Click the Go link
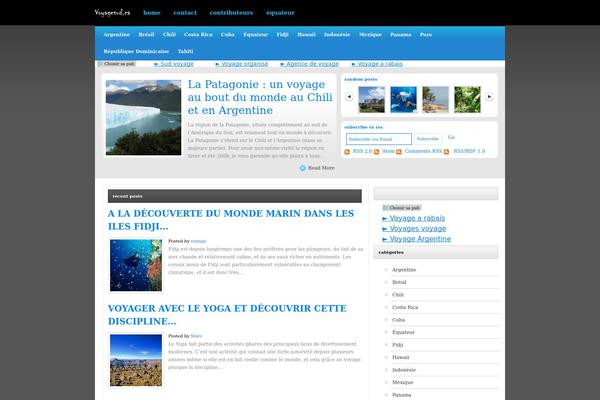 452,137
